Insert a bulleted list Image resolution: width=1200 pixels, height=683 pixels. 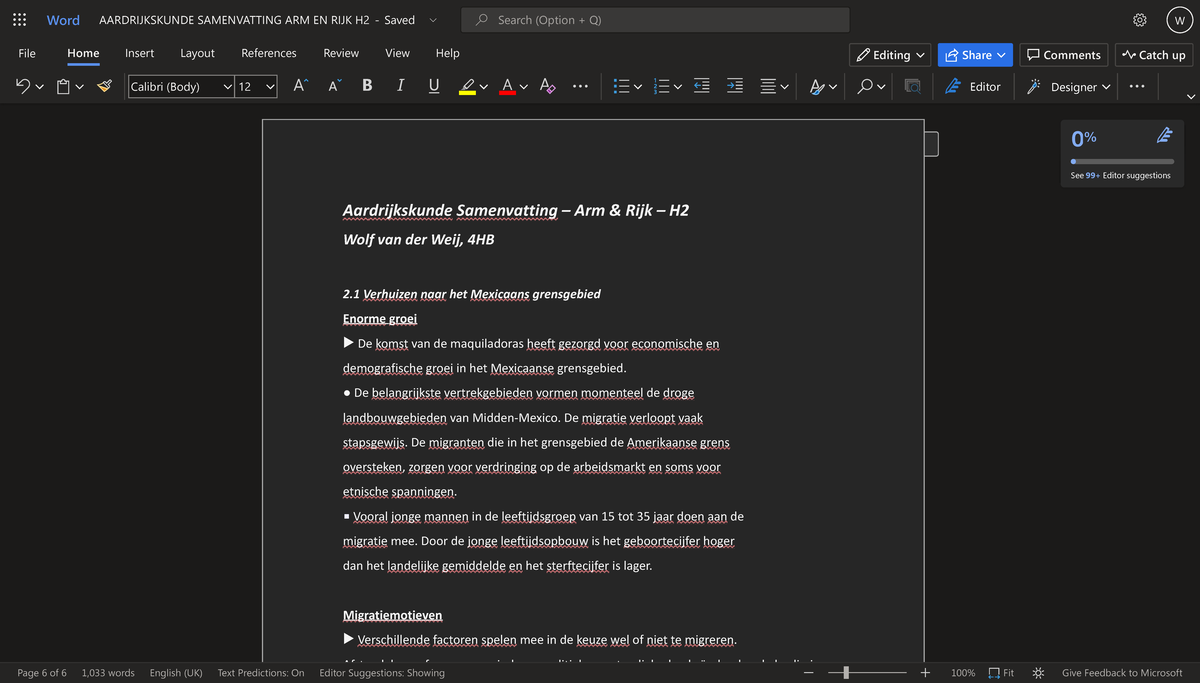(621, 87)
